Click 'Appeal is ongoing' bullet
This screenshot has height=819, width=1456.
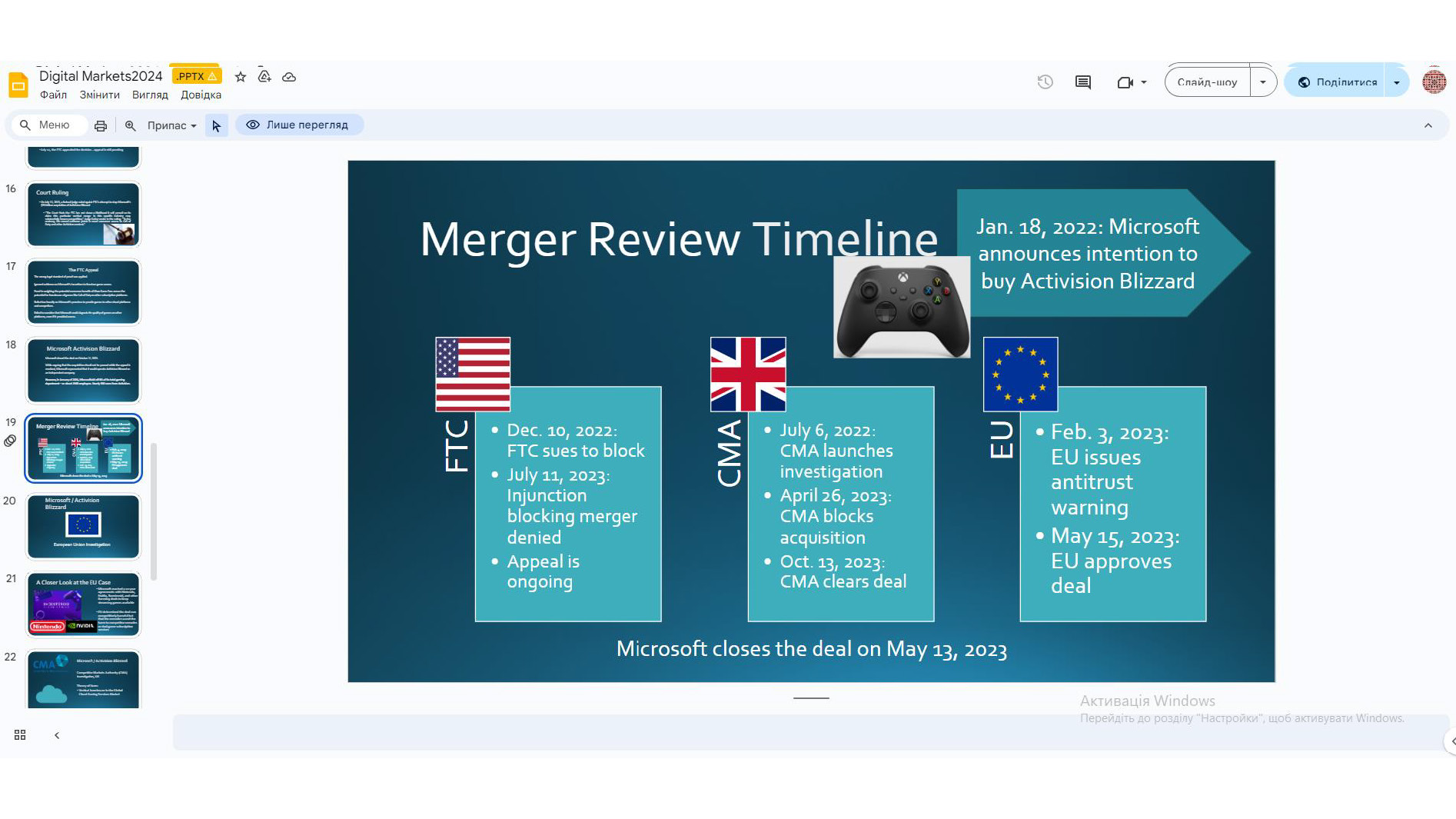pos(543,572)
